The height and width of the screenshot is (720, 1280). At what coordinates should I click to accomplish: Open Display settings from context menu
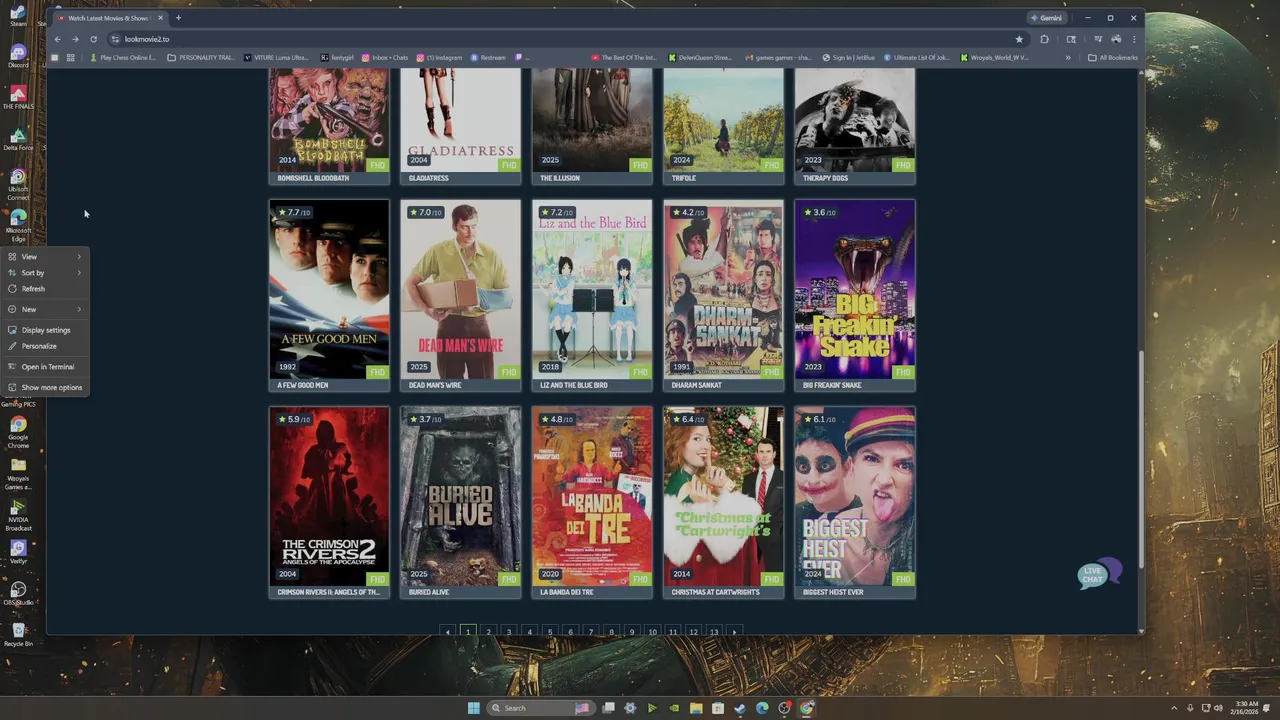pos(45,330)
